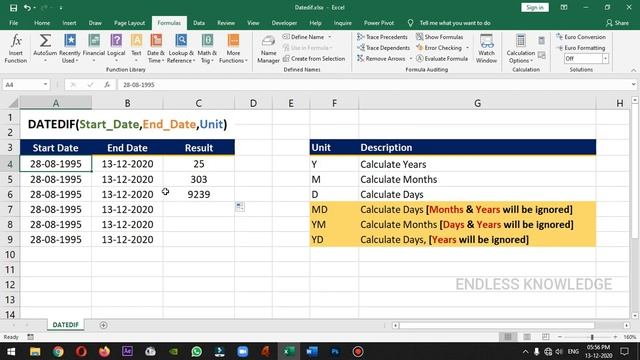Open the Error Checking dropdown arrow
The width and height of the screenshot is (640, 360).
(x=467, y=48)
